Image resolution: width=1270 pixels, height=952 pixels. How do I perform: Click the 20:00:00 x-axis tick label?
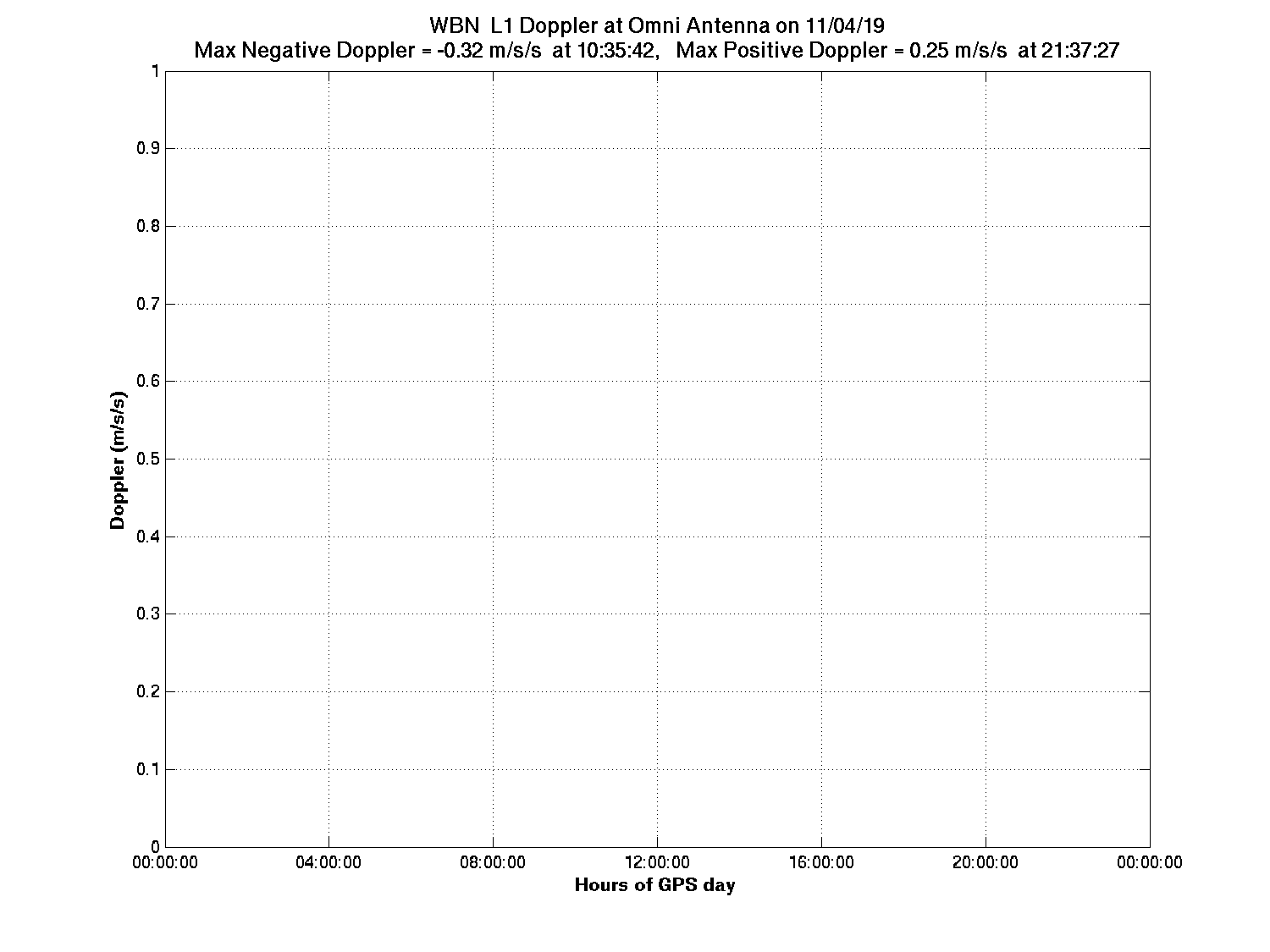pos(986,862)
